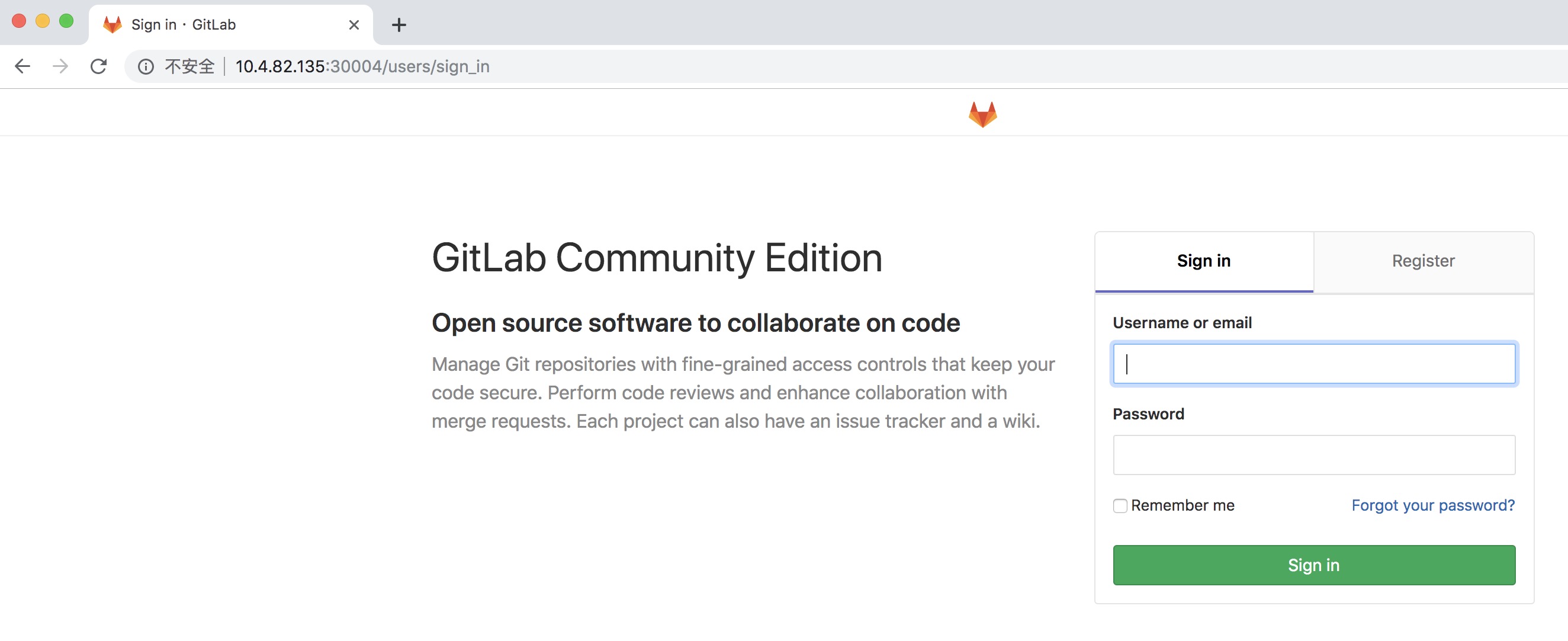Viewport: 1568px width, 641px height.
Task: Click the green Sign in button
Action: tap(1313, 565)
